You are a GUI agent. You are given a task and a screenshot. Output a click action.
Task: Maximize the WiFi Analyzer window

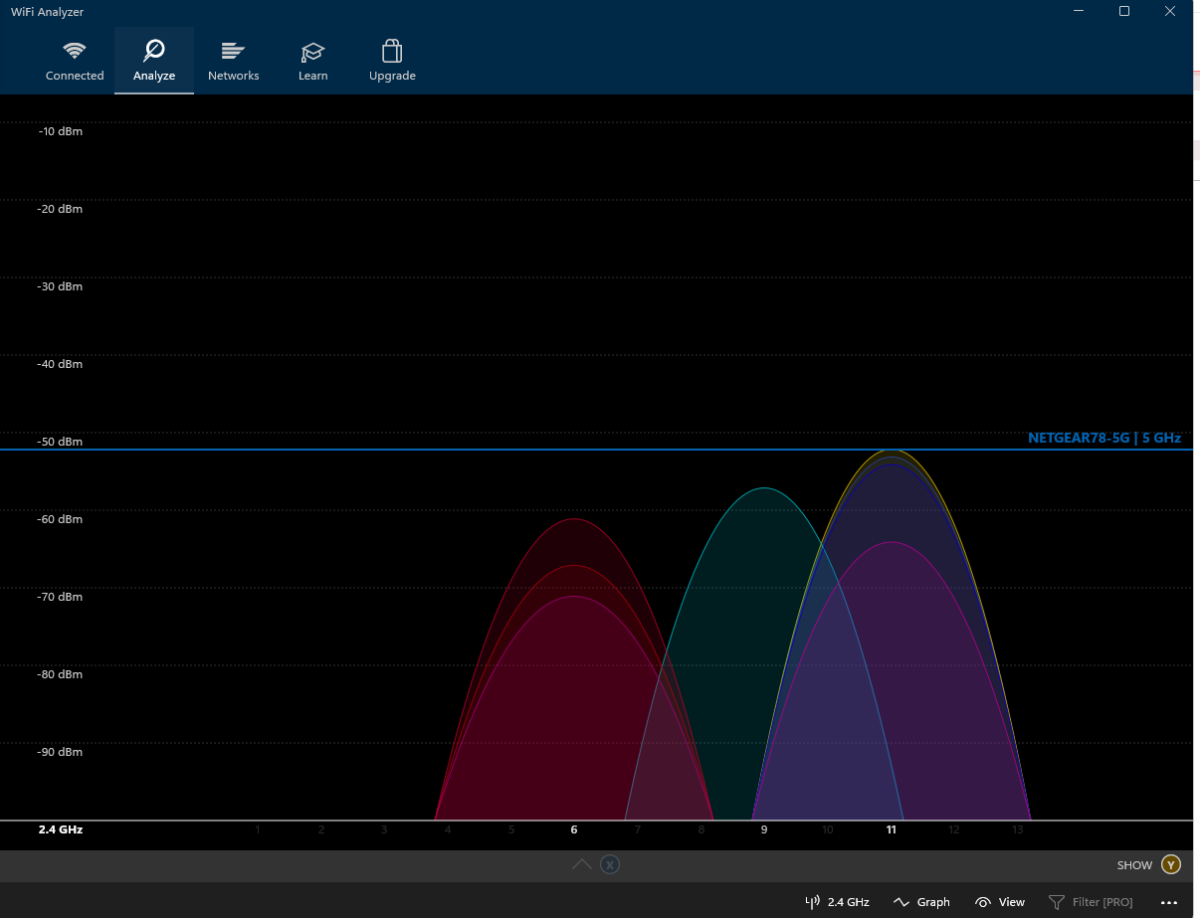[x=1124, y=11]
